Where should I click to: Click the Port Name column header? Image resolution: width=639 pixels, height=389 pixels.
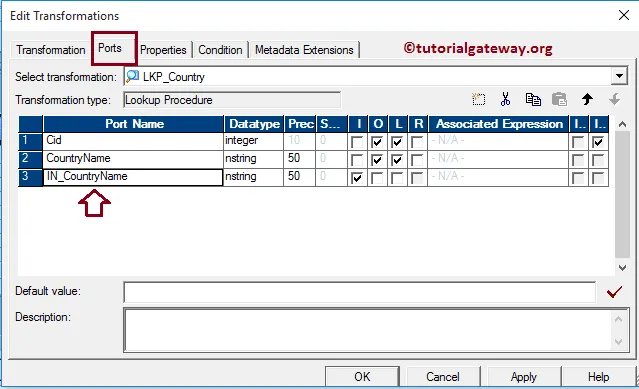pyautogui.click(x=134, y=124)
